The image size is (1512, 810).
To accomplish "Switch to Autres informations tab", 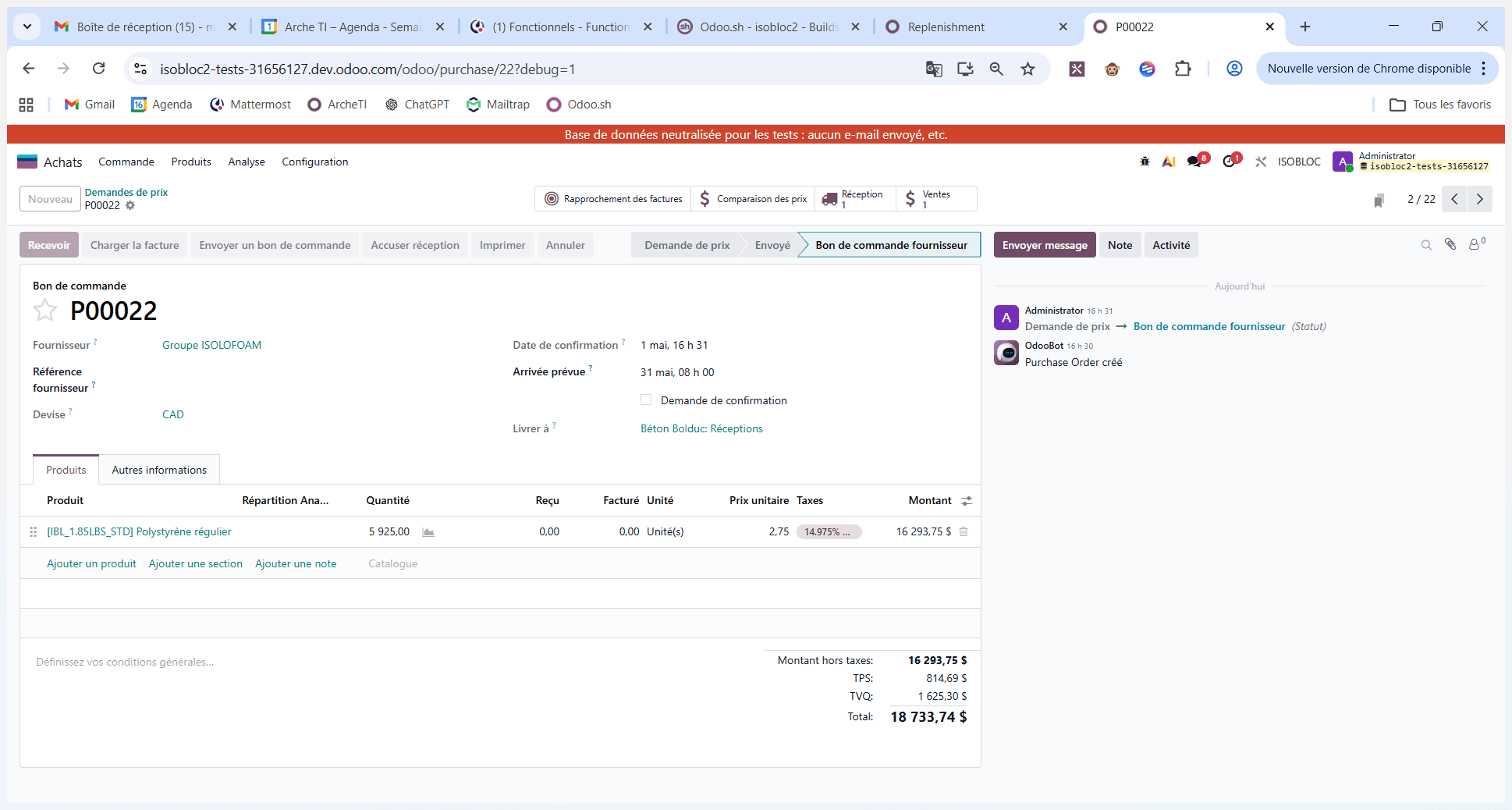I will click(159, 470).
